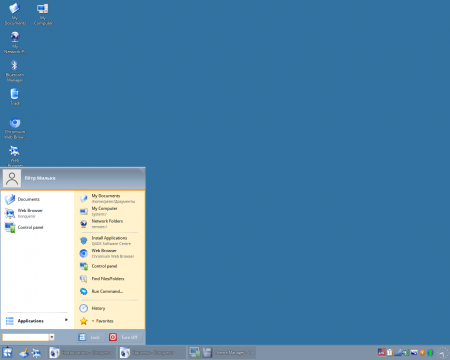Launch Web Browser Konqueror entry
450x360 pixels.
coord(37,213)
